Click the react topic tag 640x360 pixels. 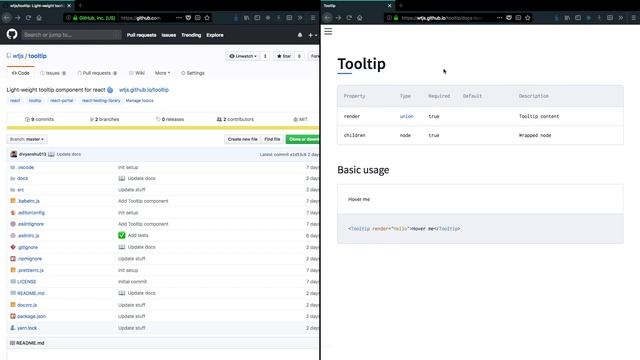point(15,100)
